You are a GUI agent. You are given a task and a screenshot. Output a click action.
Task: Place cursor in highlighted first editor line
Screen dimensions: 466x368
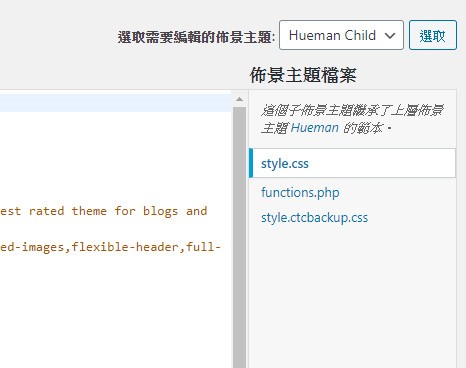point(116,103)
